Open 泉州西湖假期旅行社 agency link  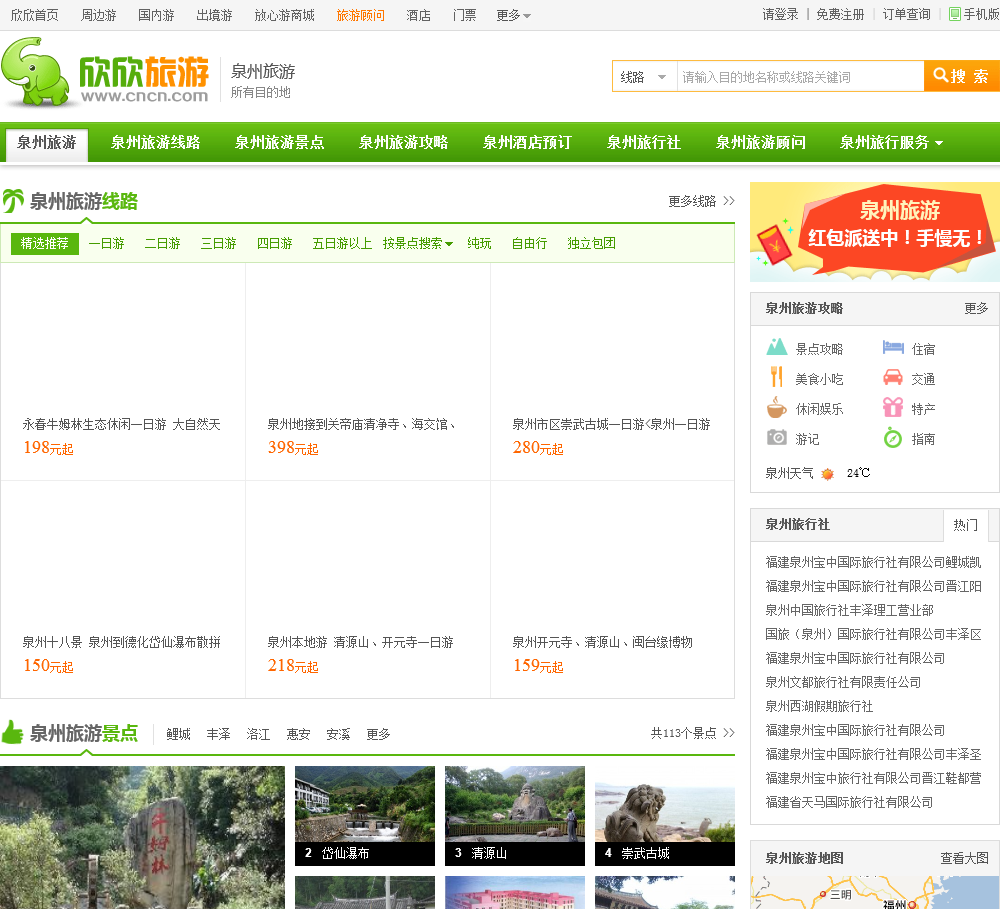click(x=819, y=706)
